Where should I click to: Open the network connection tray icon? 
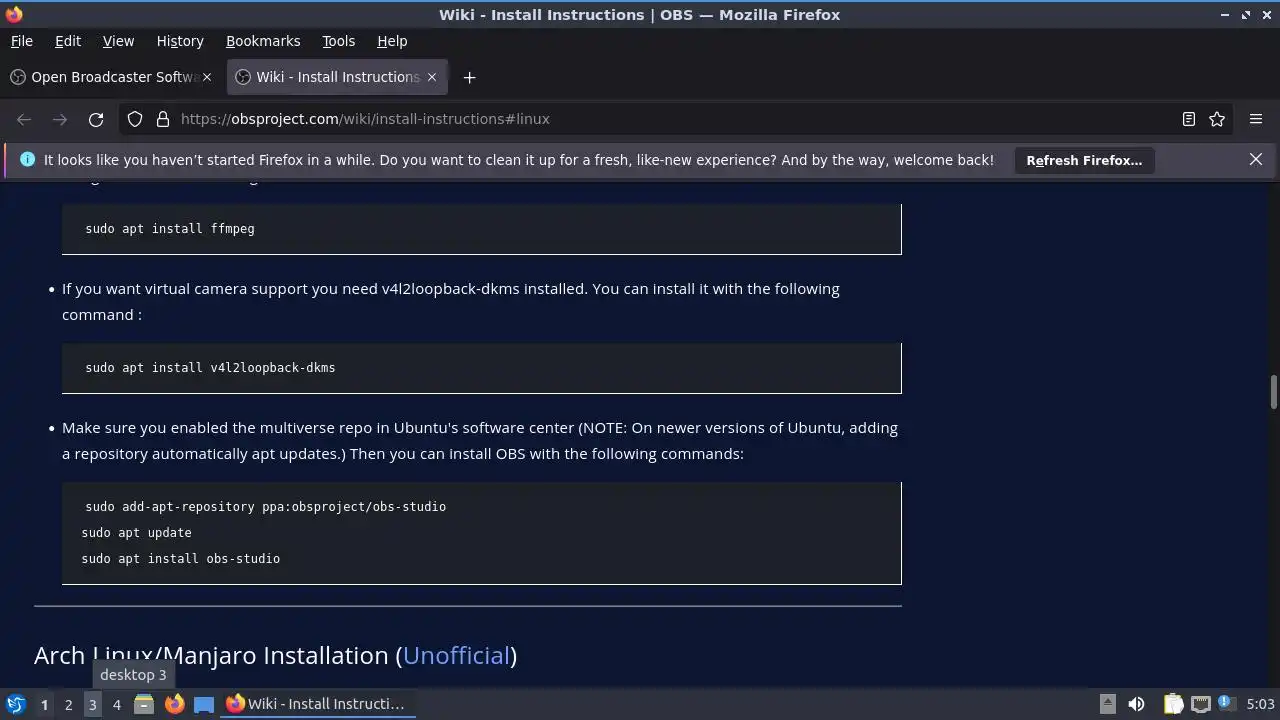1200,704
